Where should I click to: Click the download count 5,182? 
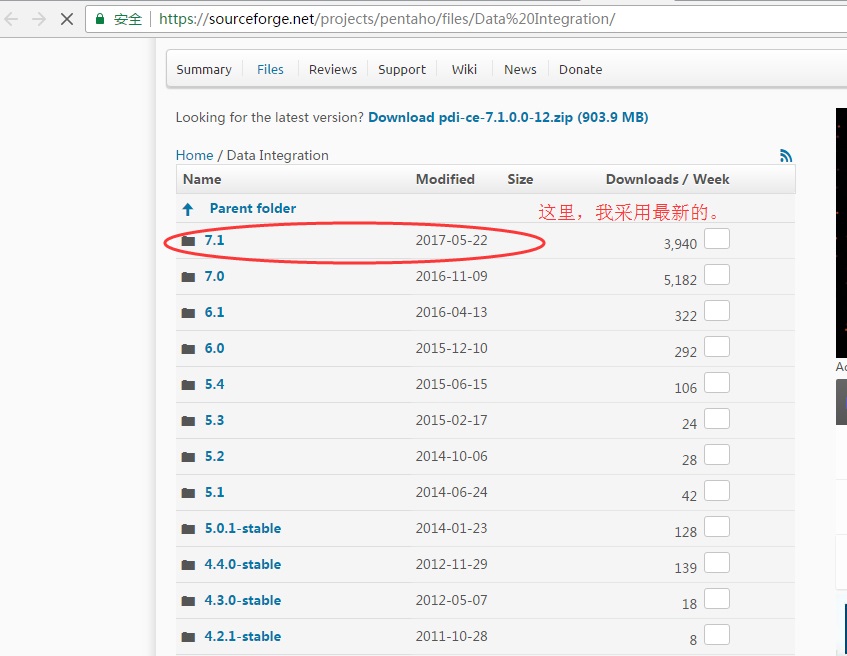tap(680, 280)
